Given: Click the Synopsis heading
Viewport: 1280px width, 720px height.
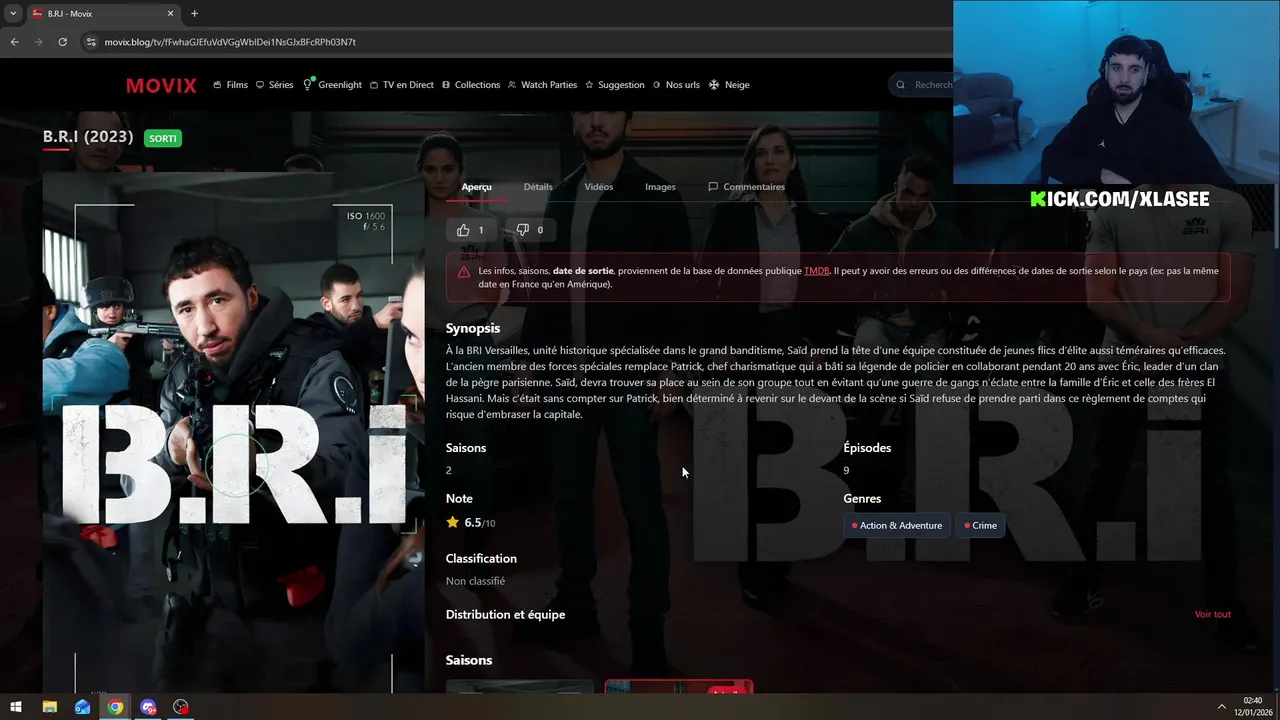Looking at the screenshot, I should click(x=473, y=328).
